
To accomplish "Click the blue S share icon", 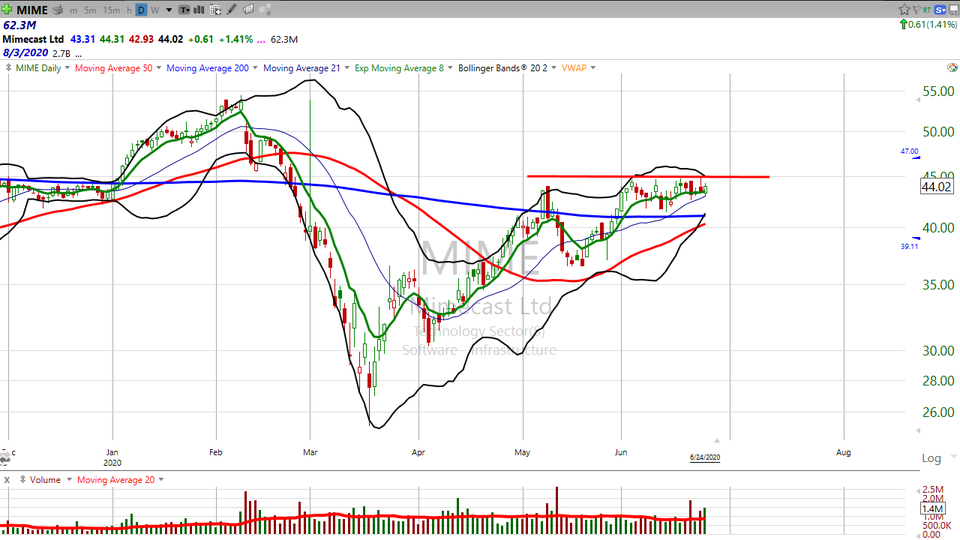I will 941,9.
